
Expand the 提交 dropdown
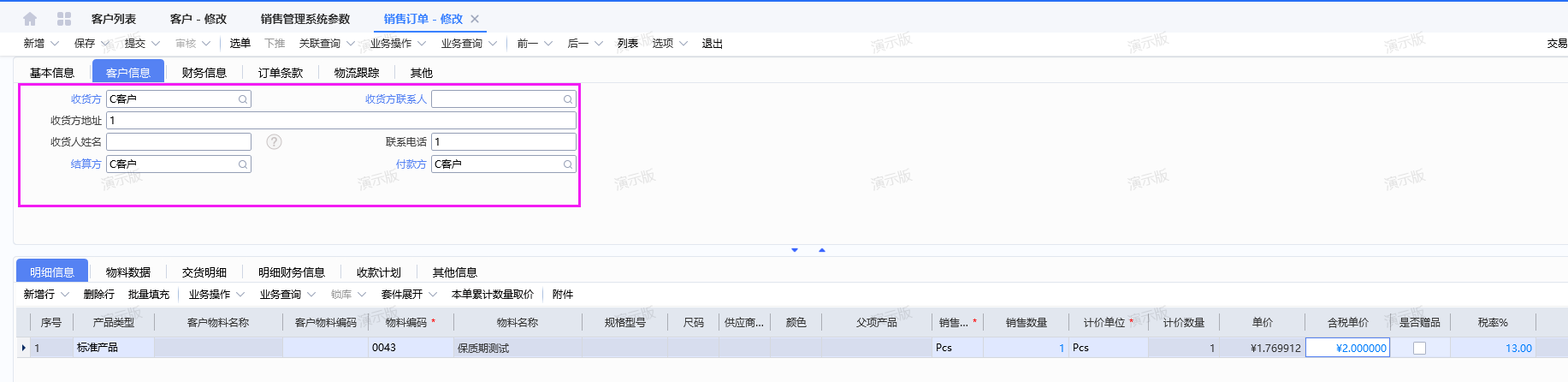(156, 44)
